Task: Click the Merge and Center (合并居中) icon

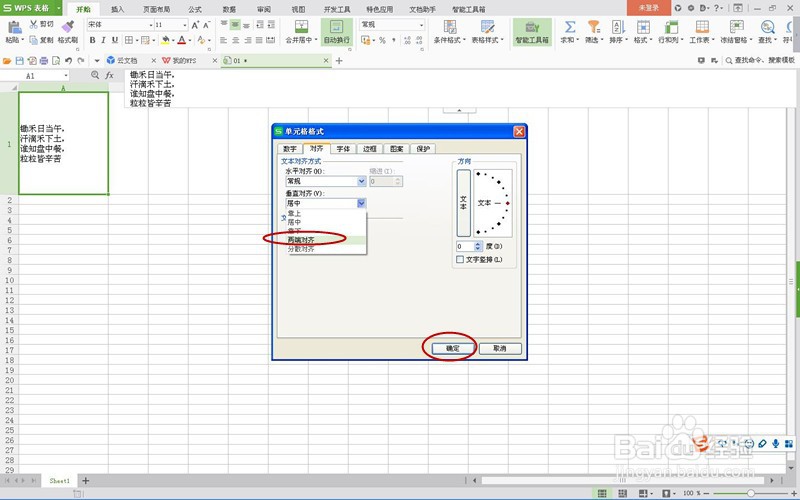Action: [x=302, y=27]
